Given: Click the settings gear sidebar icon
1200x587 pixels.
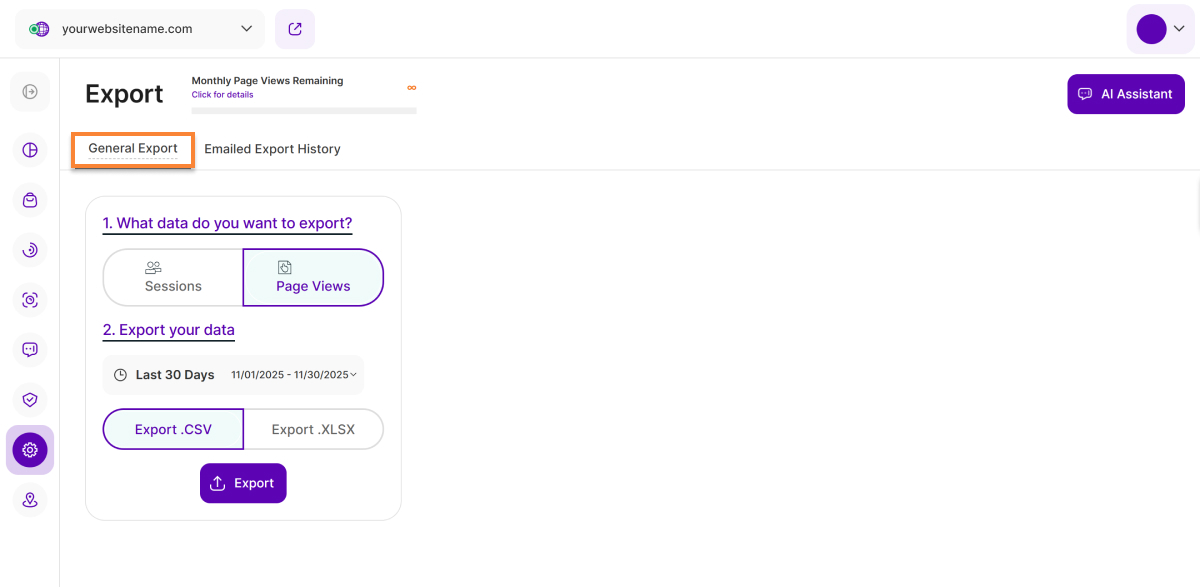Looking at the screenshot, I should pyautogui.click(x=30, y=450).
